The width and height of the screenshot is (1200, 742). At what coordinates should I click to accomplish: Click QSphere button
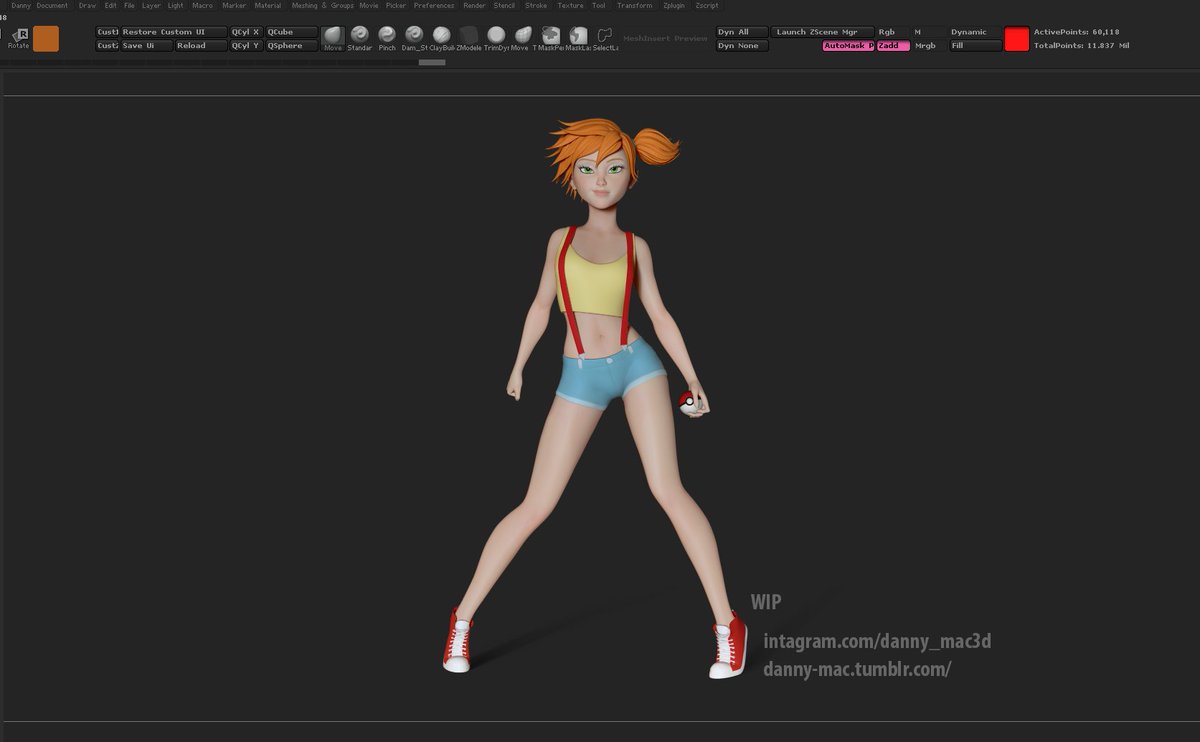pyautogui.click(x=291, y=46)
